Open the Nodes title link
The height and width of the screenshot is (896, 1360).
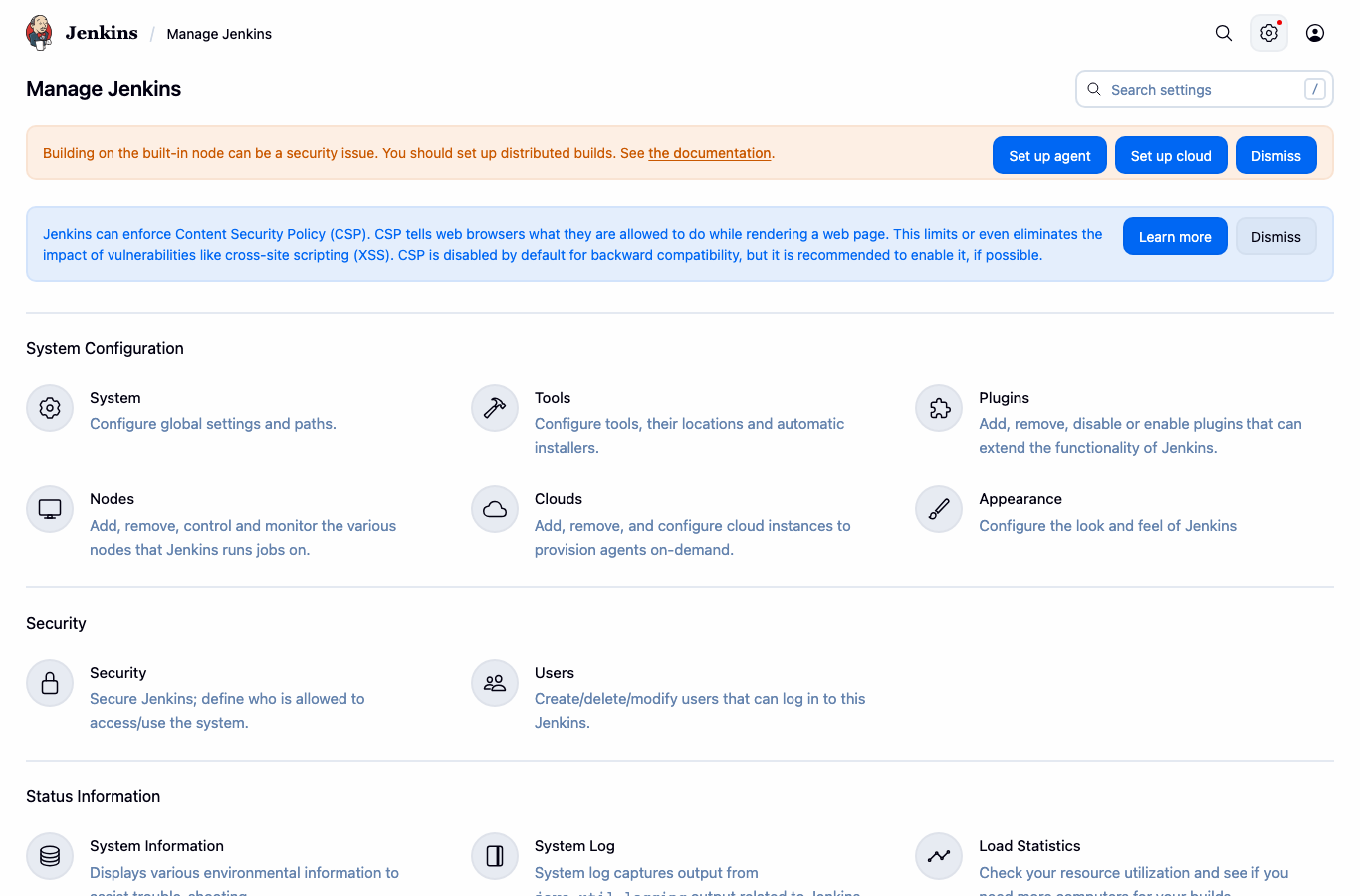pyautogui.click(x=112, y=499)
